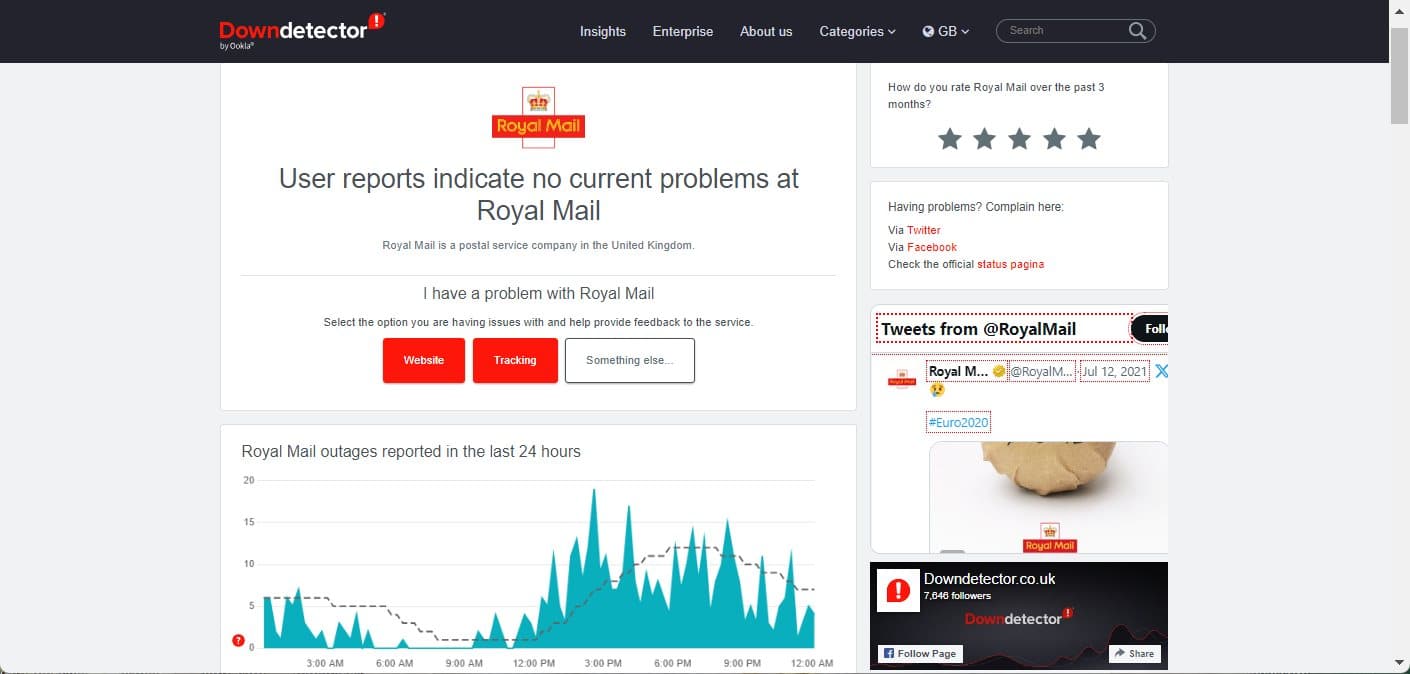The image size is (1410, 674).
Task: Open the Twitter complaint link
Action: [923, 230]
